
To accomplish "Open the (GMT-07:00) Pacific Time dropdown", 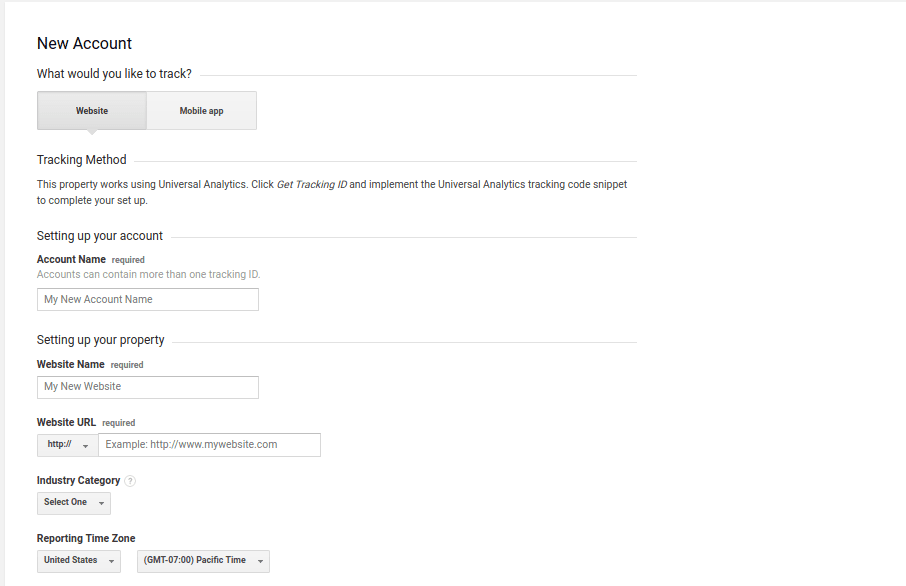I will 203,560.
